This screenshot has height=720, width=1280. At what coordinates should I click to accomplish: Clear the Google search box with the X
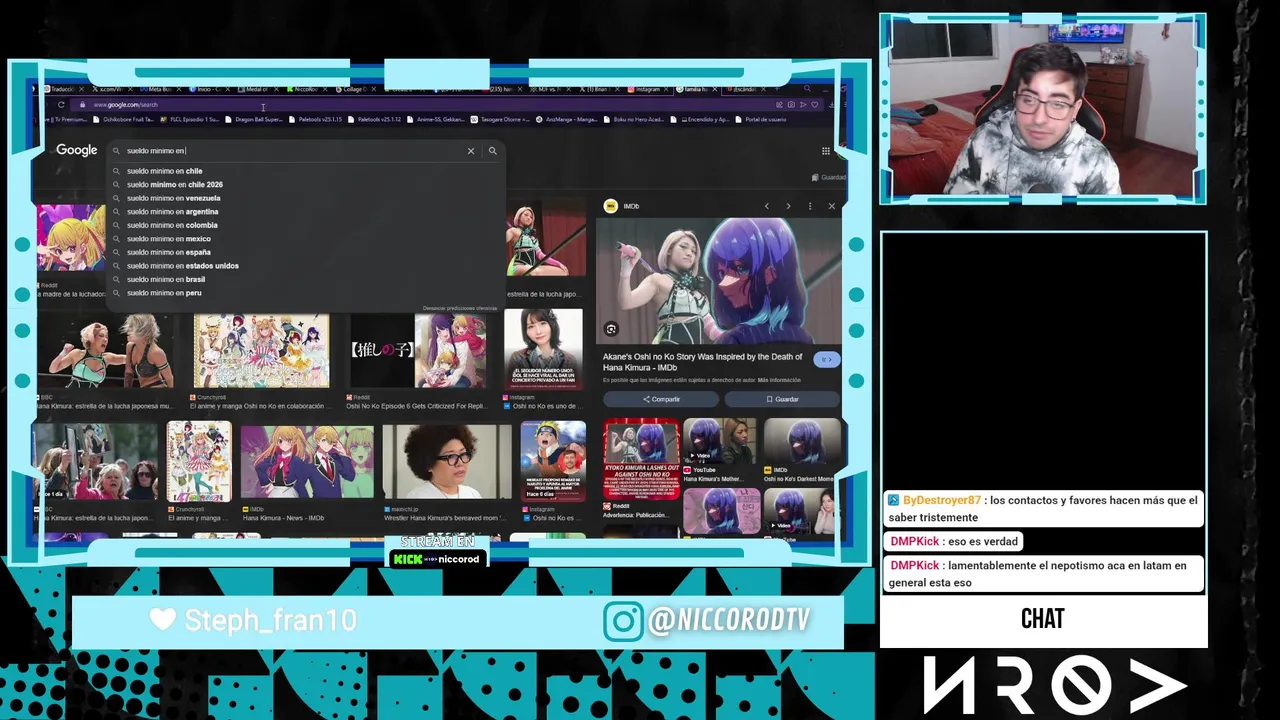471,151
